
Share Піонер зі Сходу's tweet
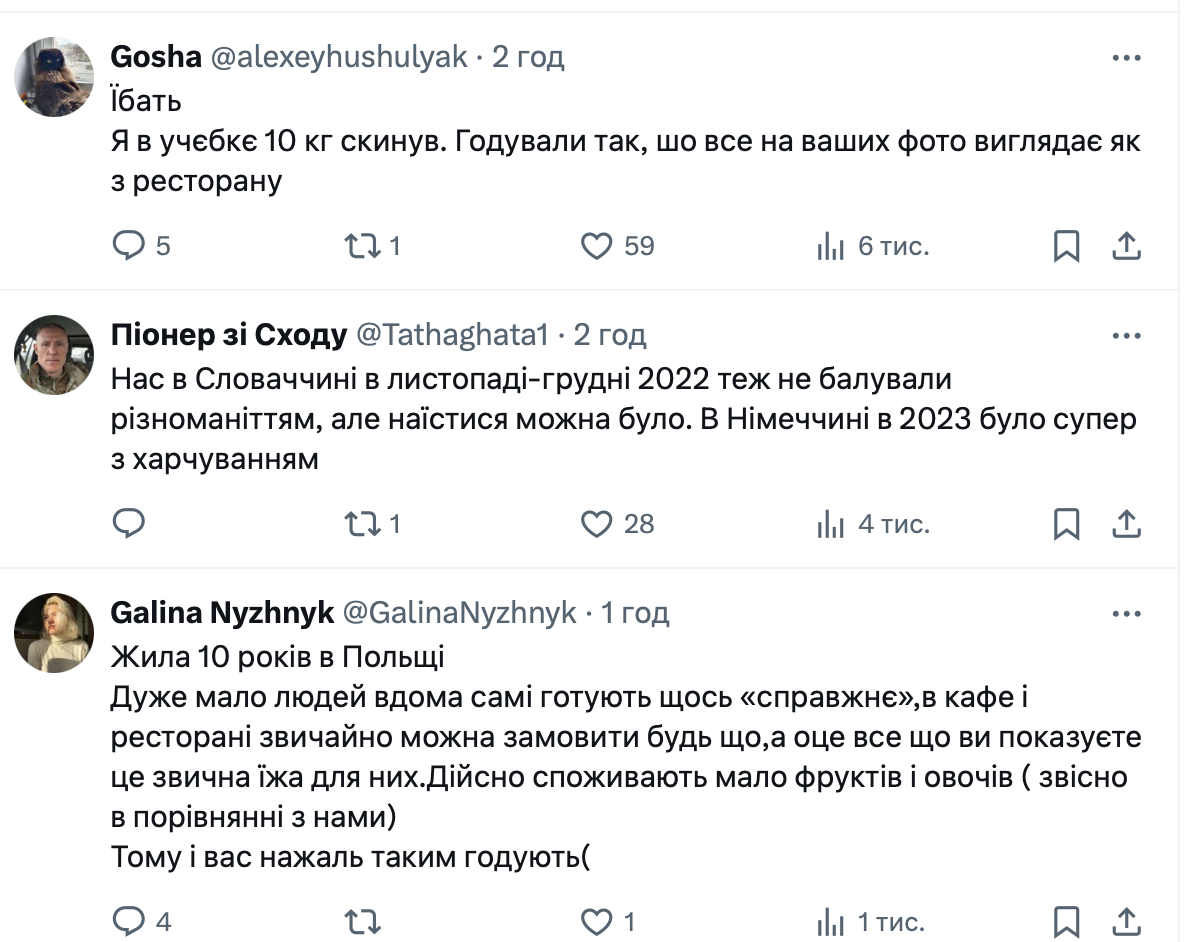pyautogui.click(x=1127, y=523)
